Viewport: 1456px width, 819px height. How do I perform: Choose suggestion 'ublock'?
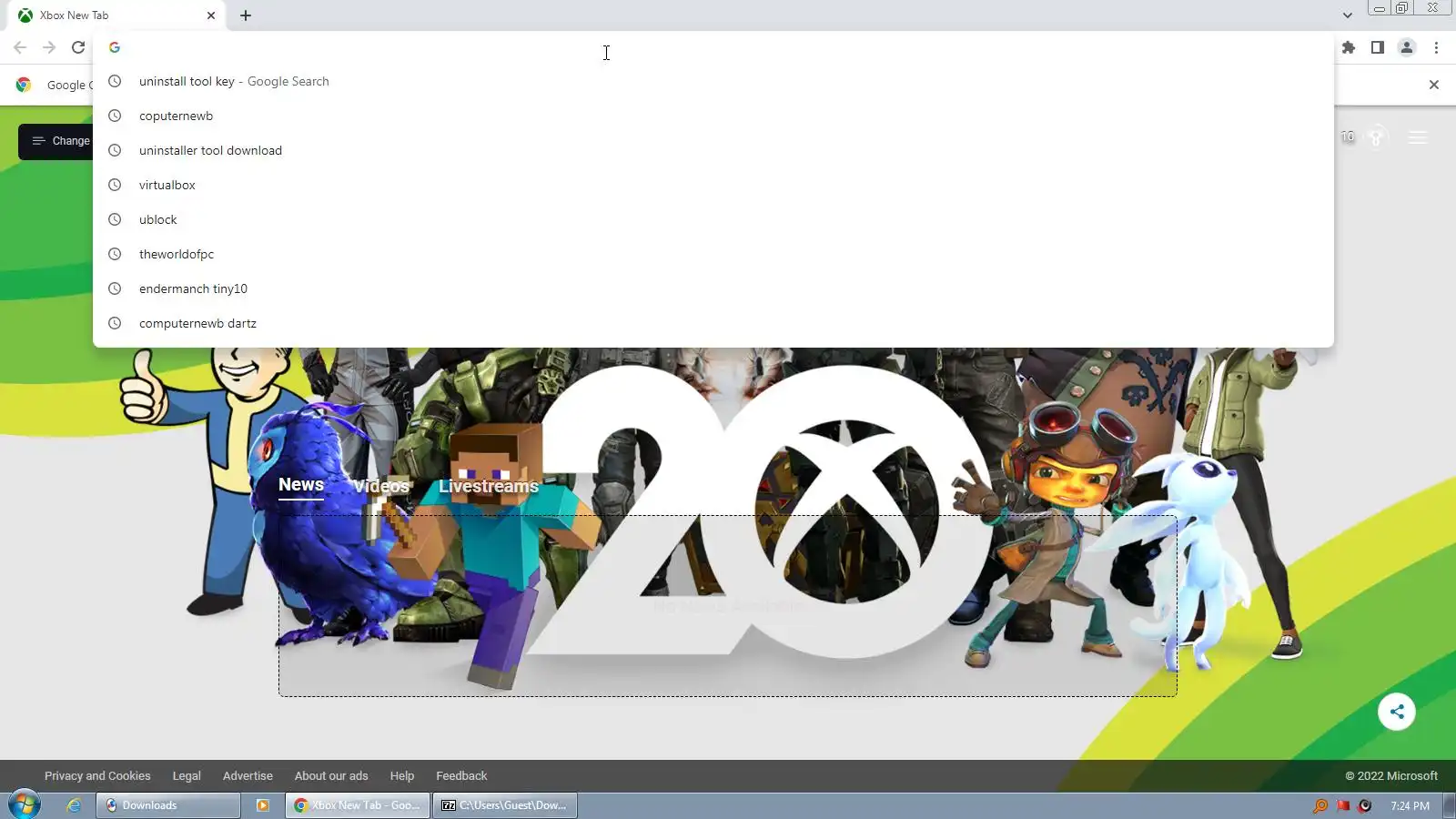click(x=713, y=219)
